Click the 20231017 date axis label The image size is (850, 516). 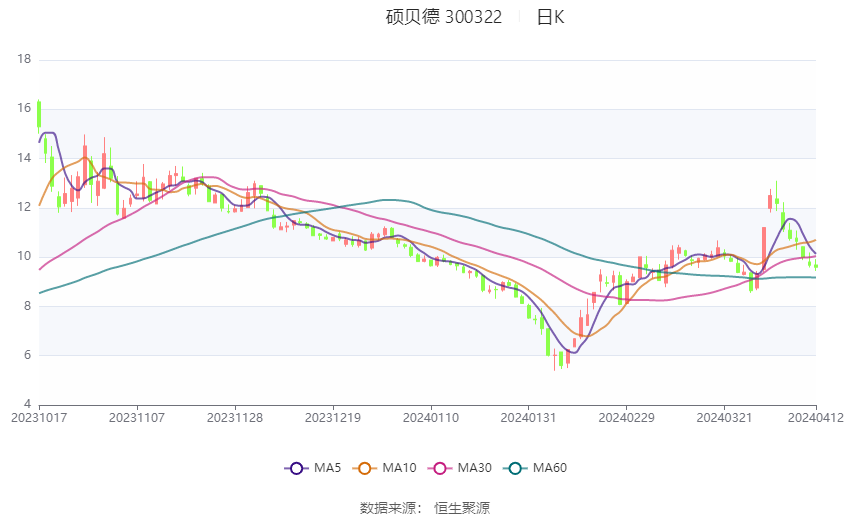[x=39, y=417]
